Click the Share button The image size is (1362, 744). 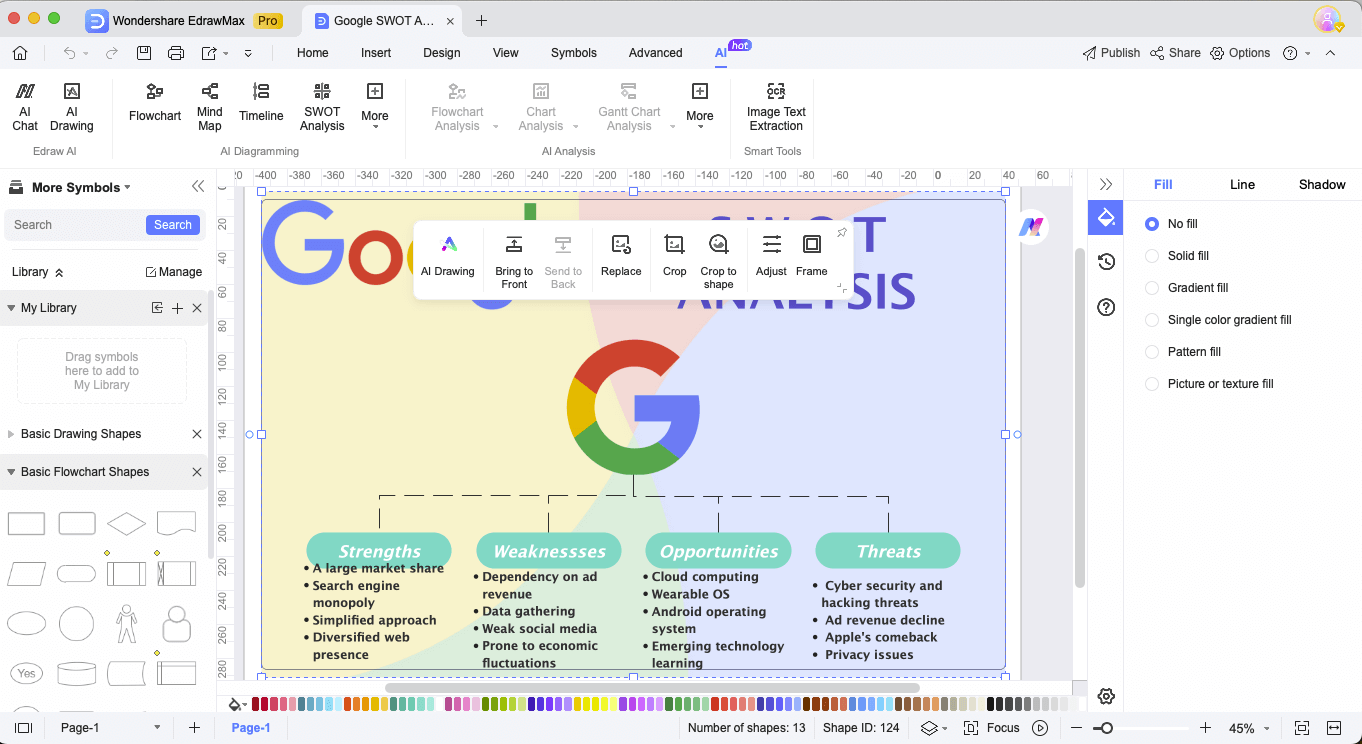click(x=1175, y=53)
